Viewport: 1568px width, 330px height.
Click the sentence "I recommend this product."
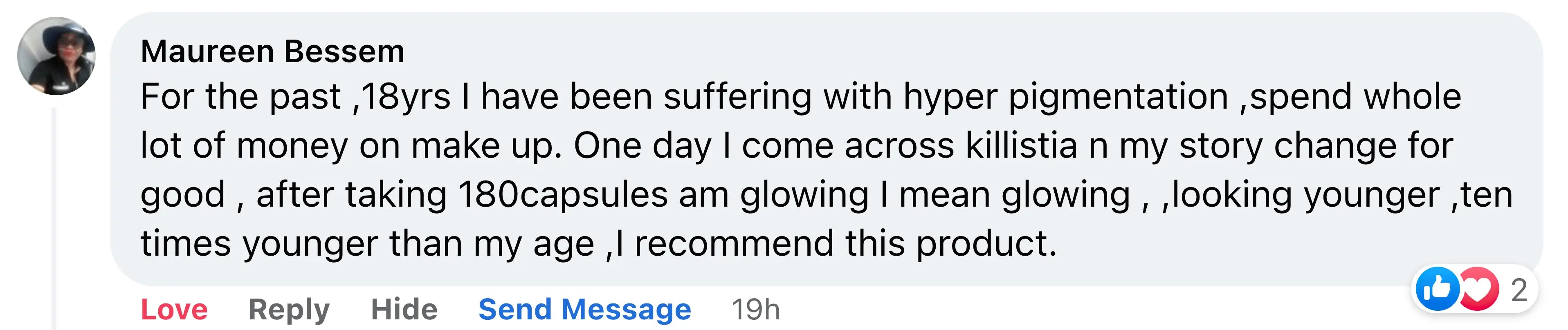pyautogui.click(x=836, y=244)
